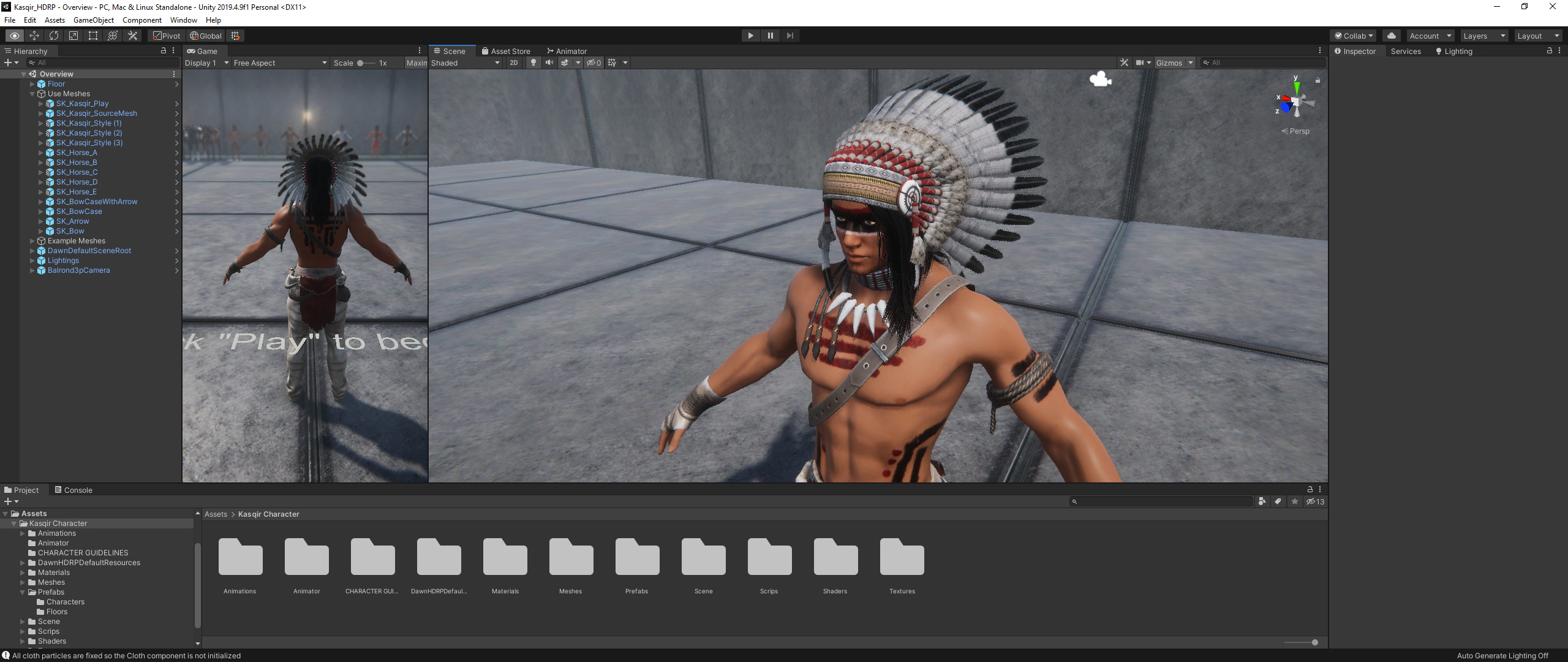Screen dimensions: 1568x662
Task: Switch to the Services tab
Action: [1406, 51]
